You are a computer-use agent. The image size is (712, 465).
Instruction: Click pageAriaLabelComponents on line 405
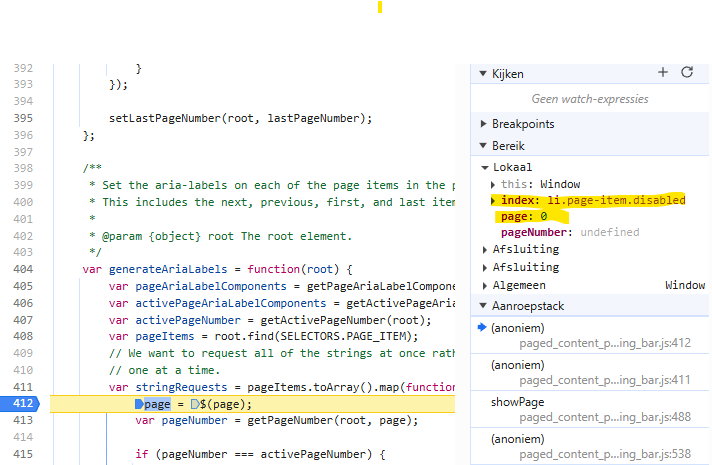click(x=211, y=287)
